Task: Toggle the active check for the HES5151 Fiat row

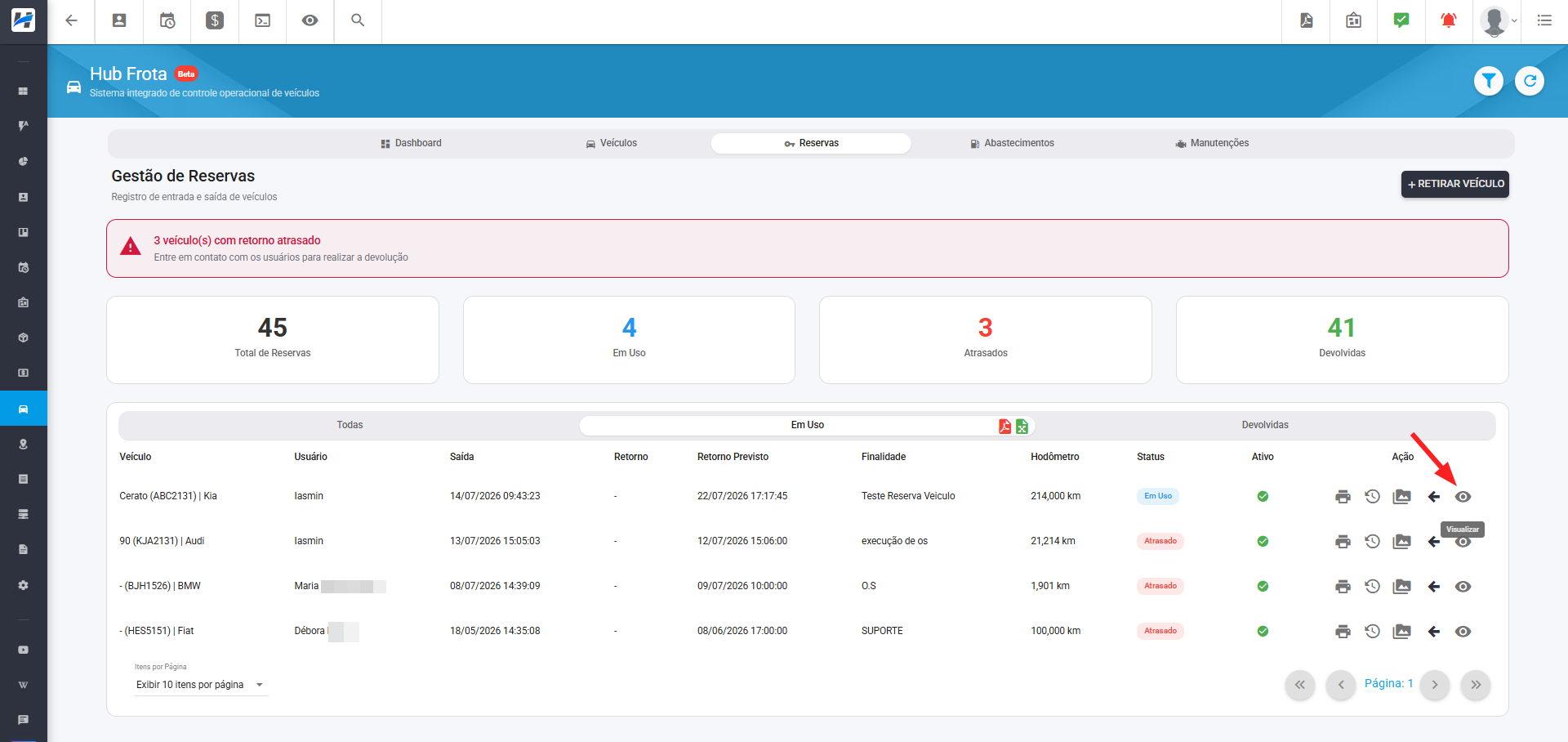Action: click(1263, 632)
